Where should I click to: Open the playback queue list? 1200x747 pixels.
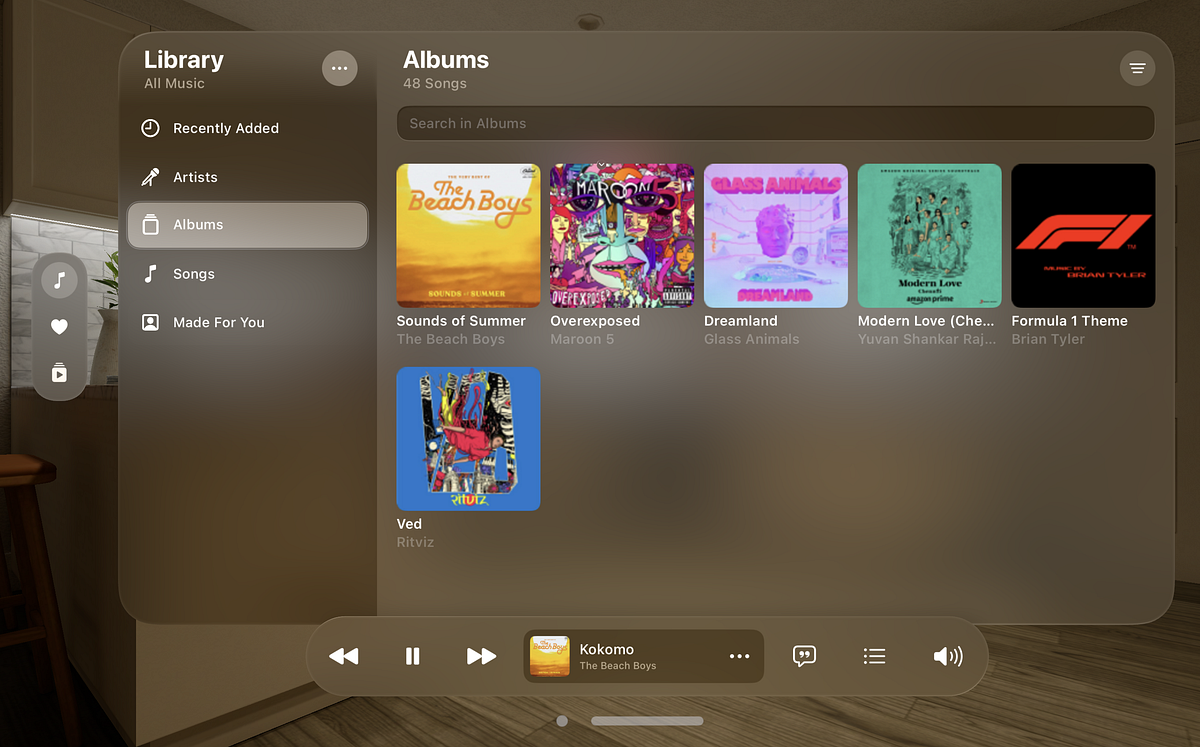[874, 656]
